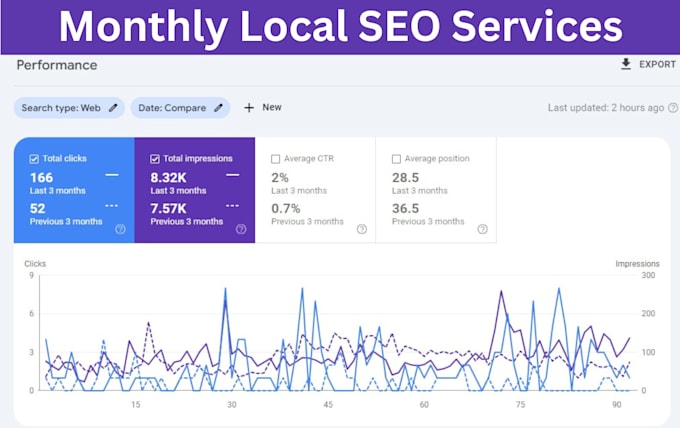Screen dimensions: 680x428
Task: Open help icon in Total clicks card
Action: (x=120, y=229)
